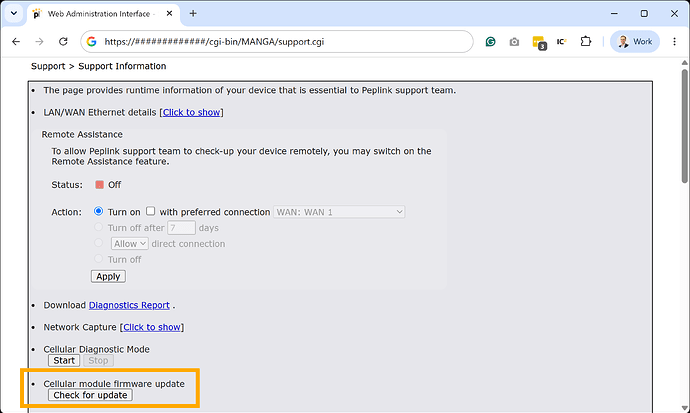Download the Diagnostics Report link
This screenshot has height=413, width=690.
tap(129, 305)
